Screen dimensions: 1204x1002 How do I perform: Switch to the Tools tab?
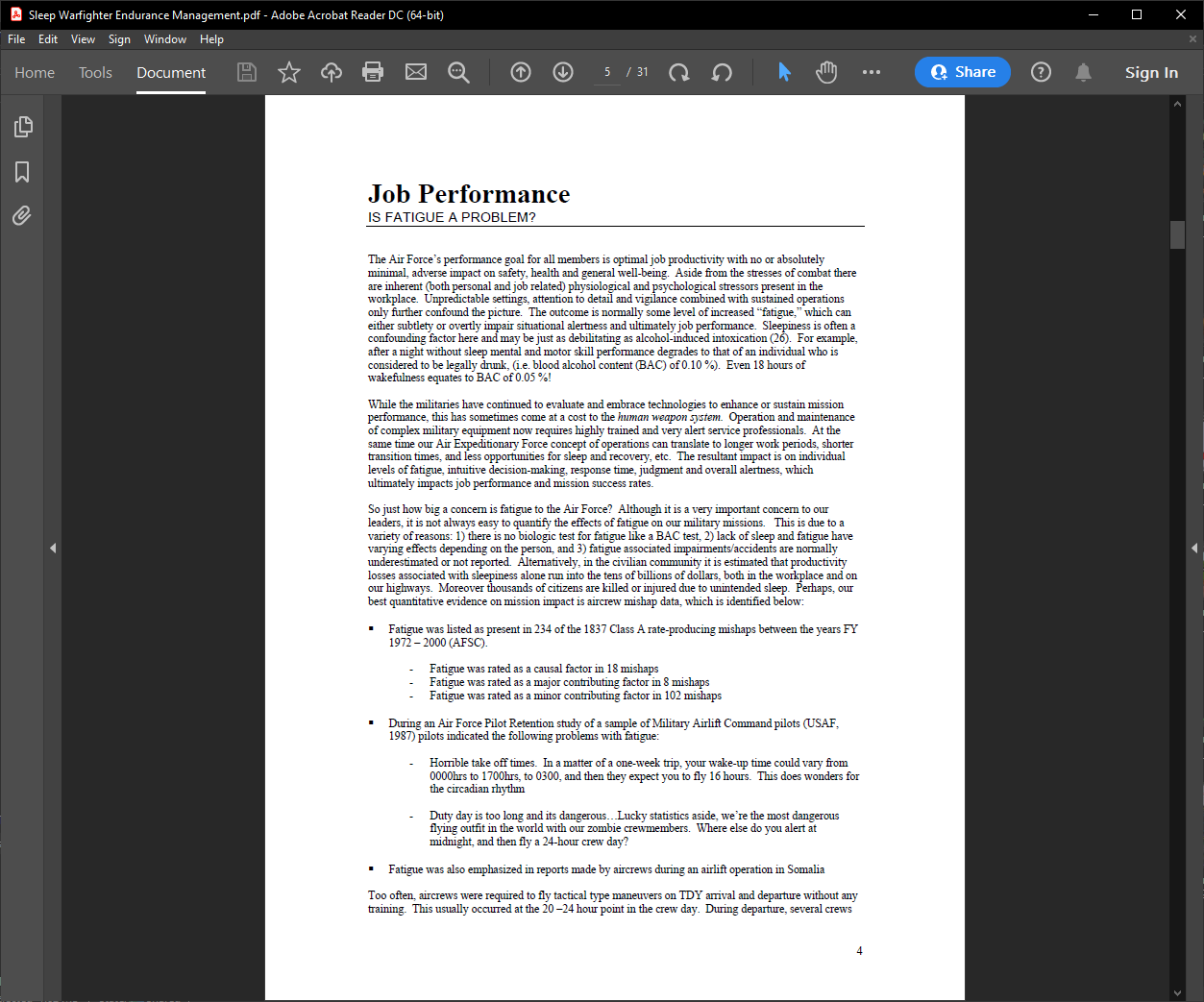pos(95,72)
